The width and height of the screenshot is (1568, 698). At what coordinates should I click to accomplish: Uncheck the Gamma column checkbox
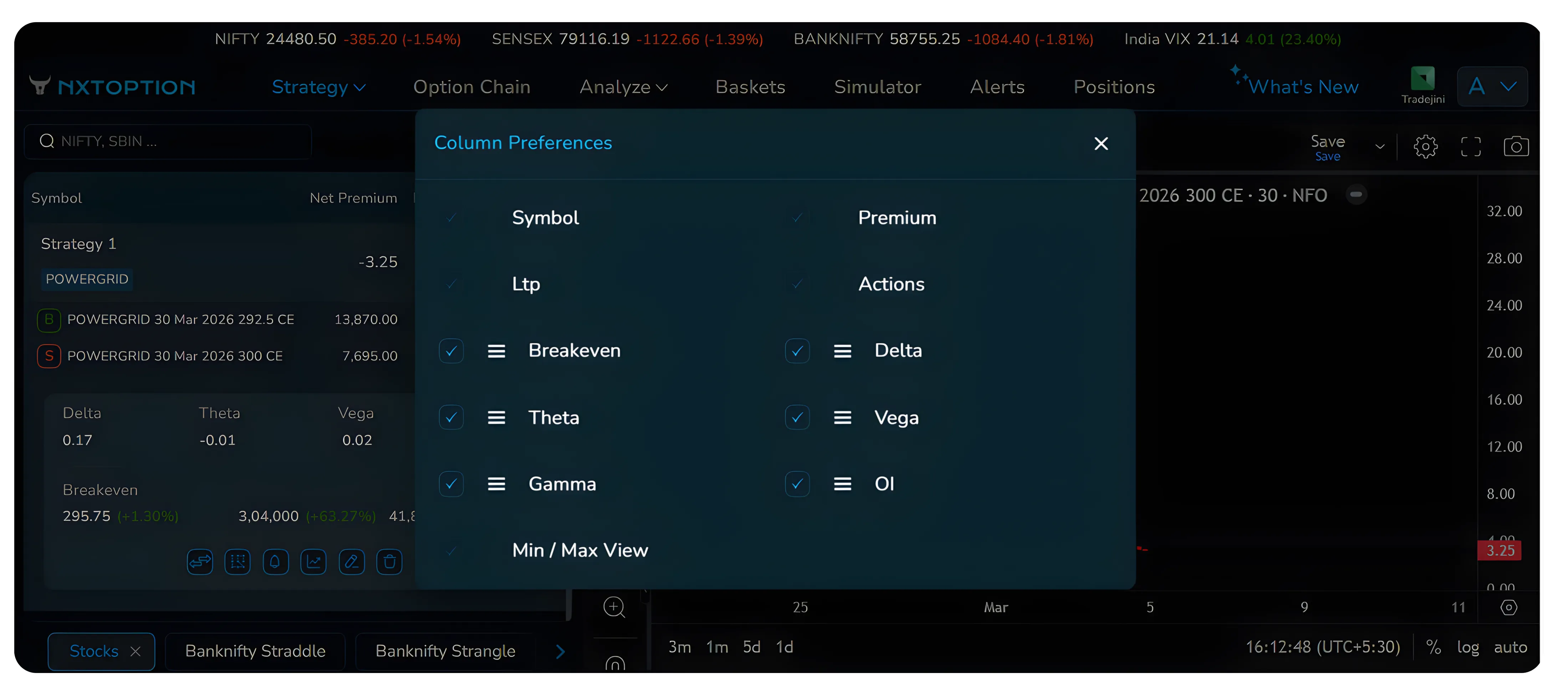tap(451, 484)
